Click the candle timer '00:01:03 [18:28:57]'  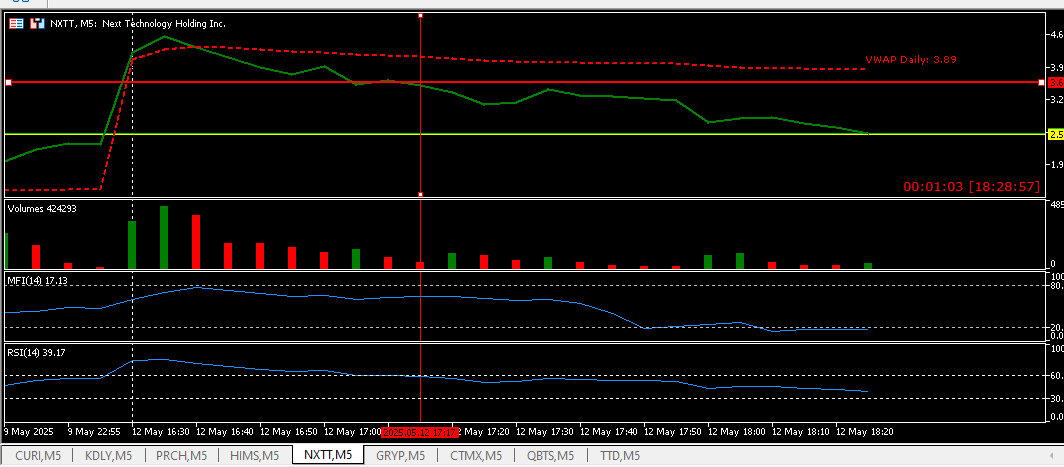[972, 187]
